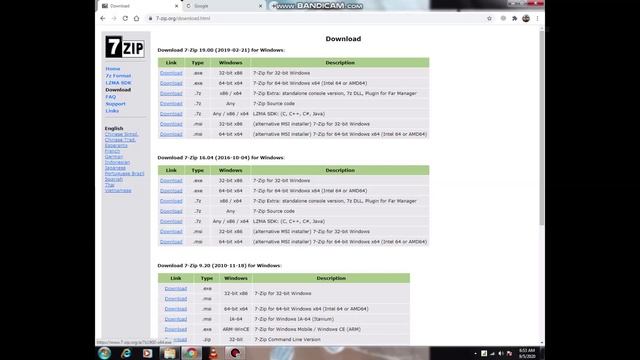Open the Links sidebar link
This screenshot has height=360, width=640.
coord(112,111)
